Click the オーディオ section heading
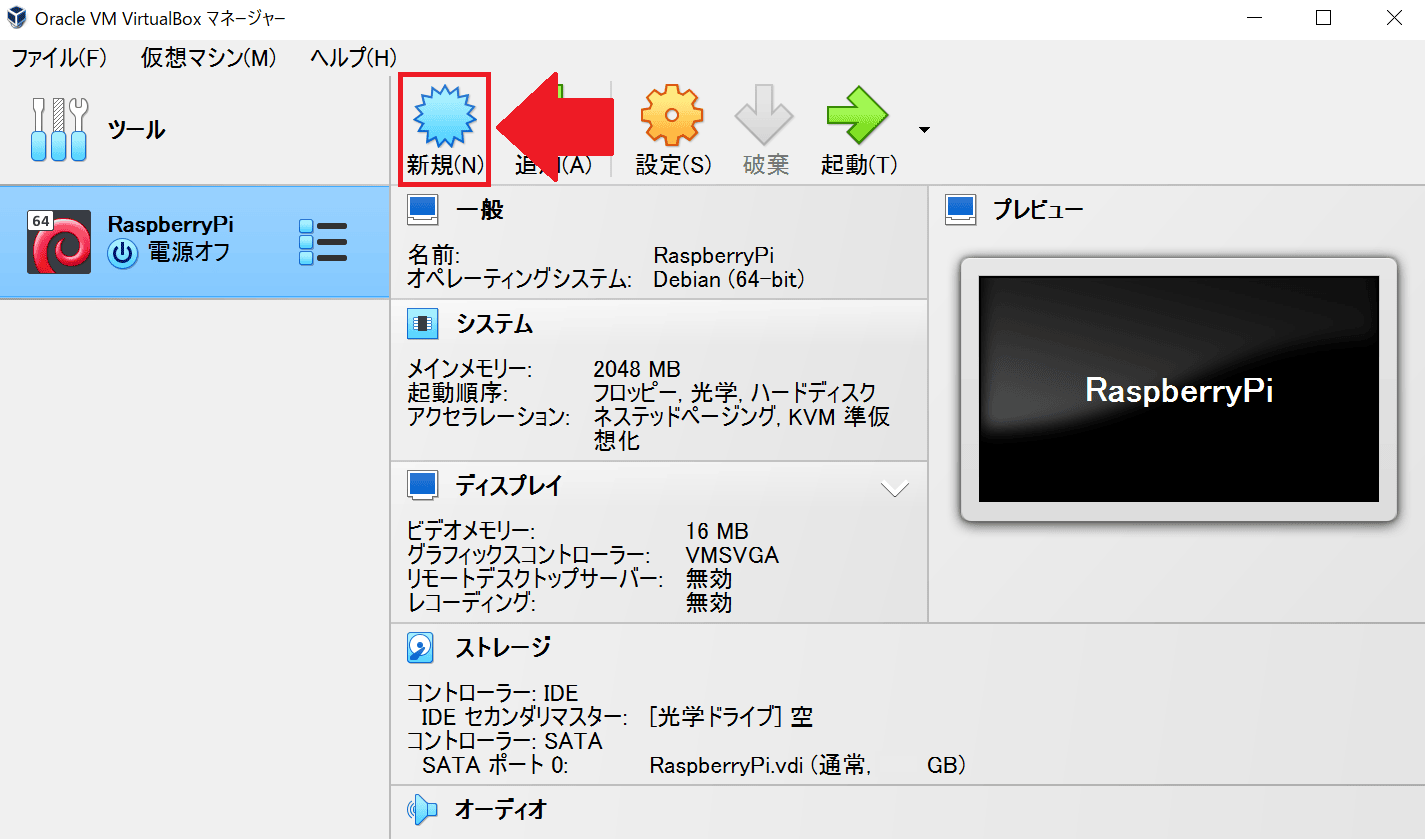1425x839 pixels. [x=501, y=809]
